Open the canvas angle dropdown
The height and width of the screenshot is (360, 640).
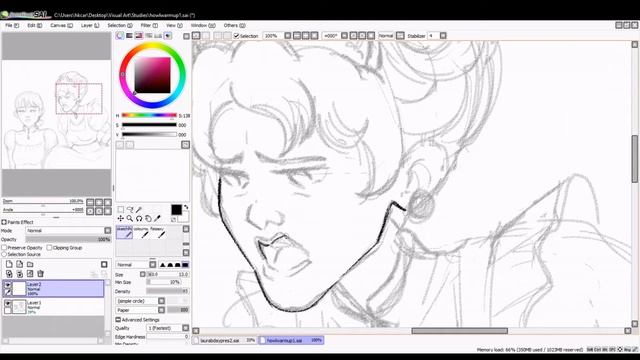click(344, 36)
